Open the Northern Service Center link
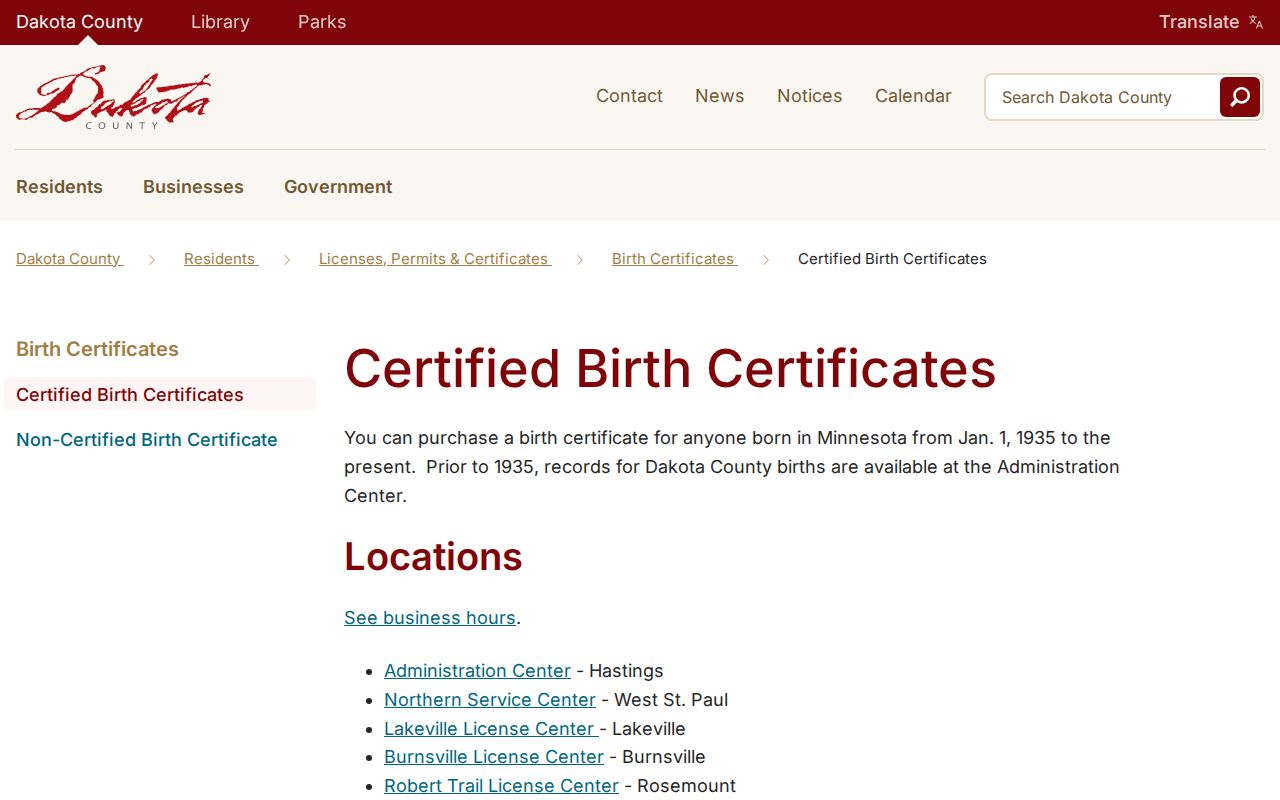The height and width of the screenshot is (800, 1280). (x=490, y=700)
